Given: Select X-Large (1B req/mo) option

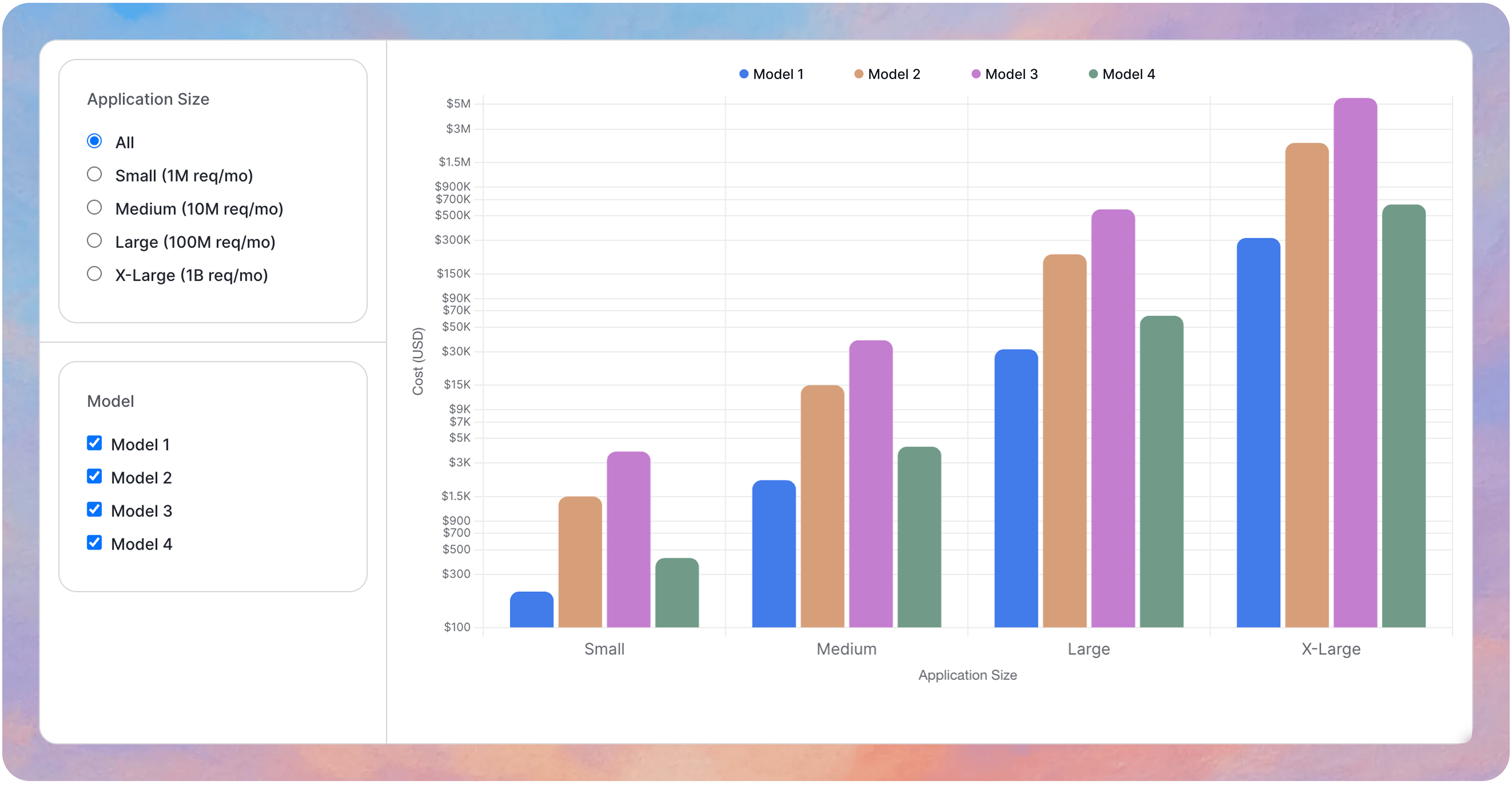Looking at the screenshot, I should pos(94,274).
